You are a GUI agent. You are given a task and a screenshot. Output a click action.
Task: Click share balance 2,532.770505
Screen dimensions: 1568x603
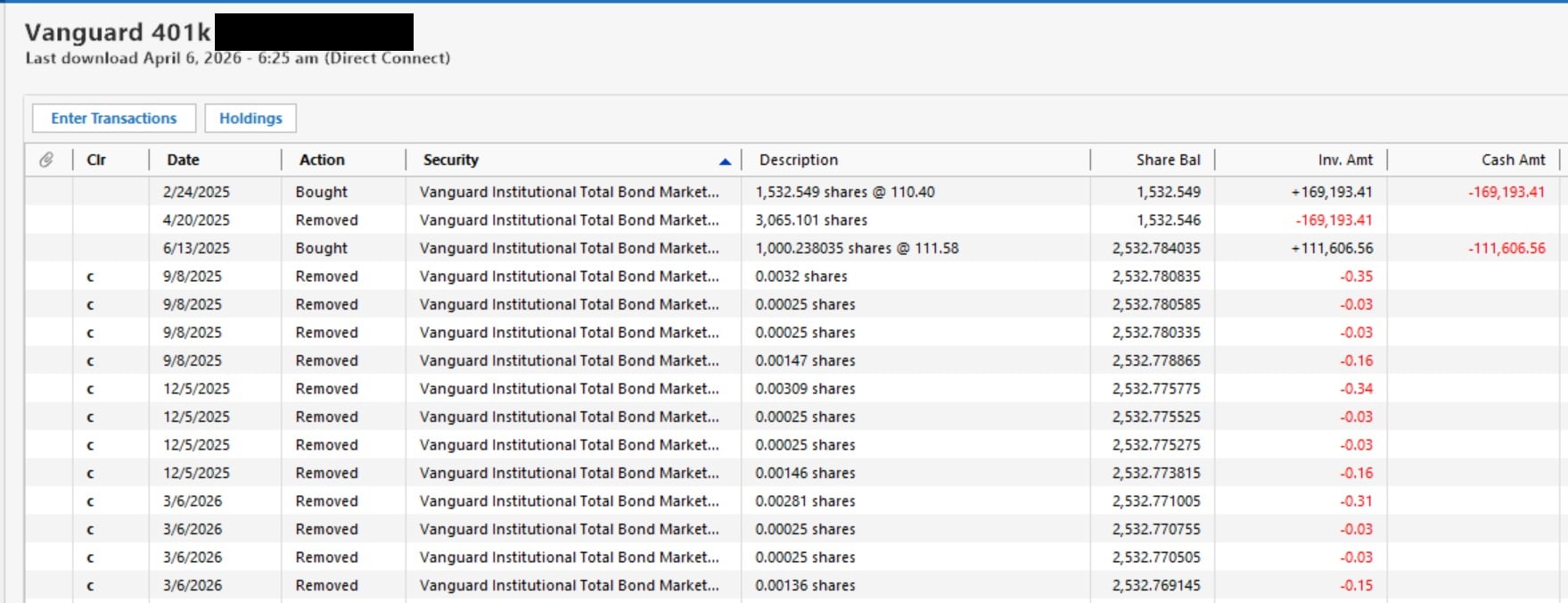click(1156, 558)
